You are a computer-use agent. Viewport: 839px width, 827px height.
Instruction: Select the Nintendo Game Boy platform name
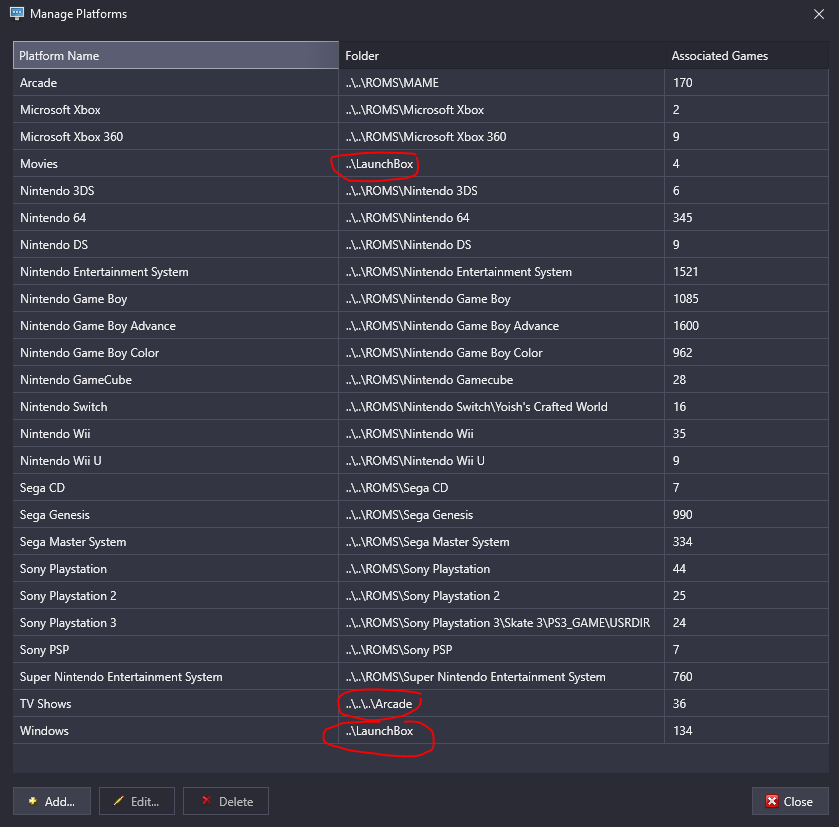[73, 298]
